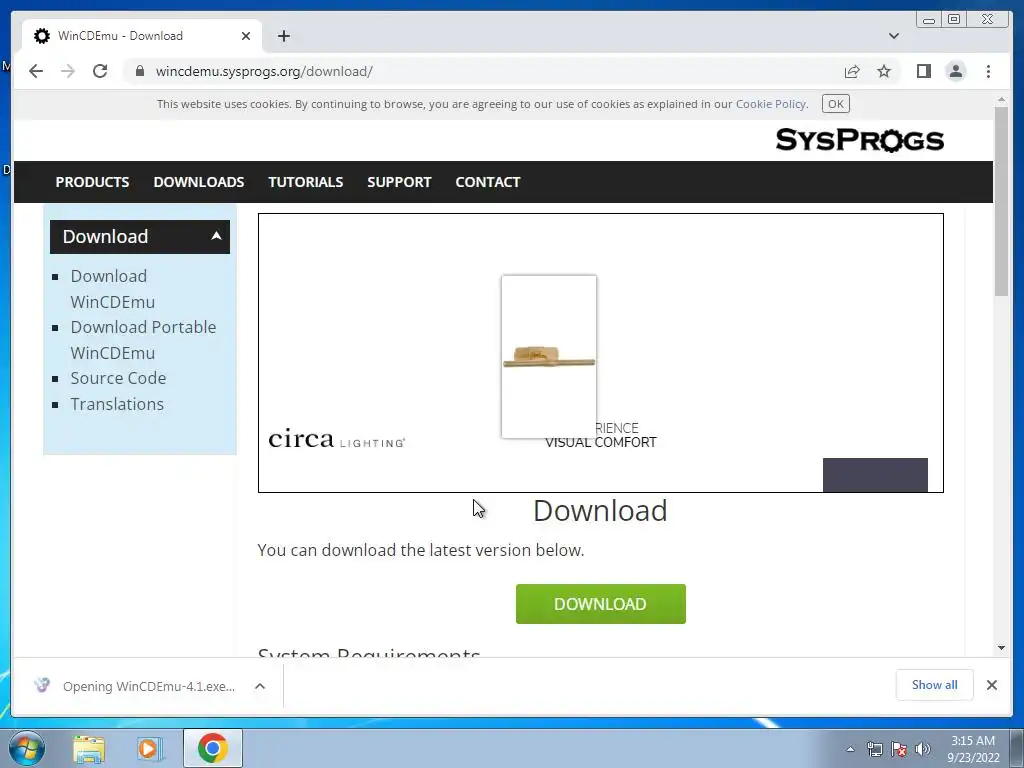Viewport: 1024px width, 768px height.
Task: Select the WinCDEmu - Download tab
Action: (142, 36)
